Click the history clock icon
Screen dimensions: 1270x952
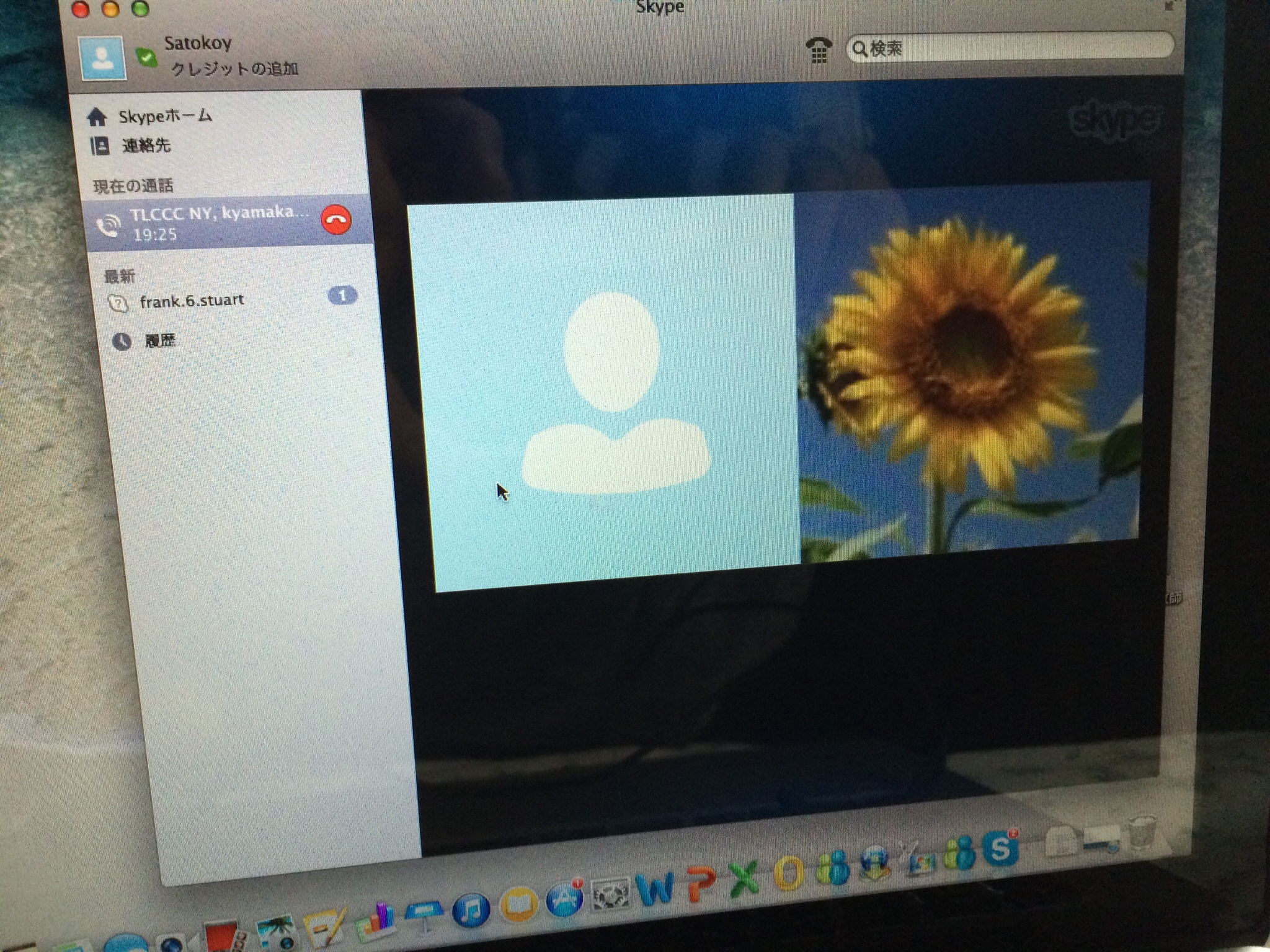[122, 341]
